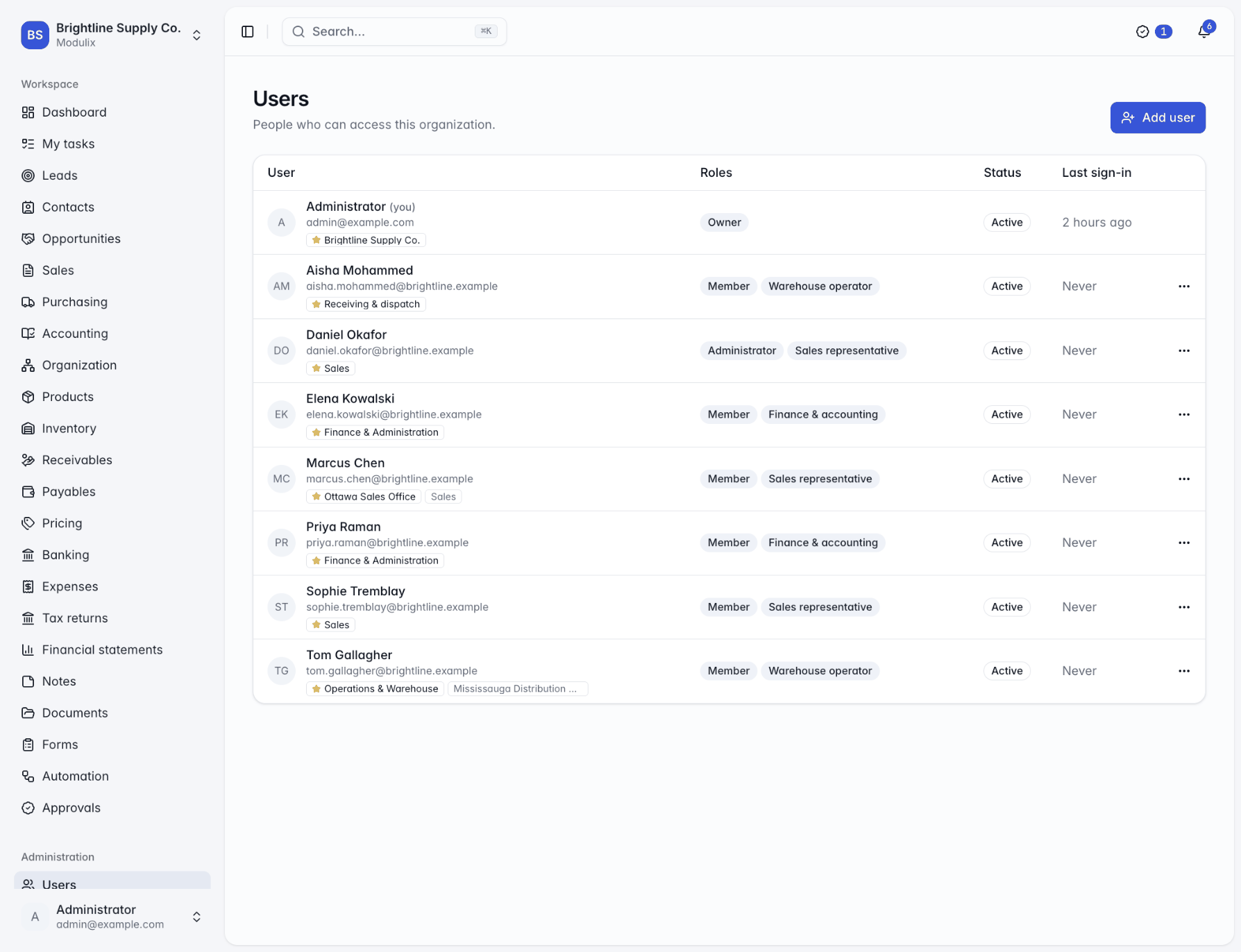The image size is (1241, 952).
Task: Toggle the sidebar panel icon
Action: pos(248,31)
